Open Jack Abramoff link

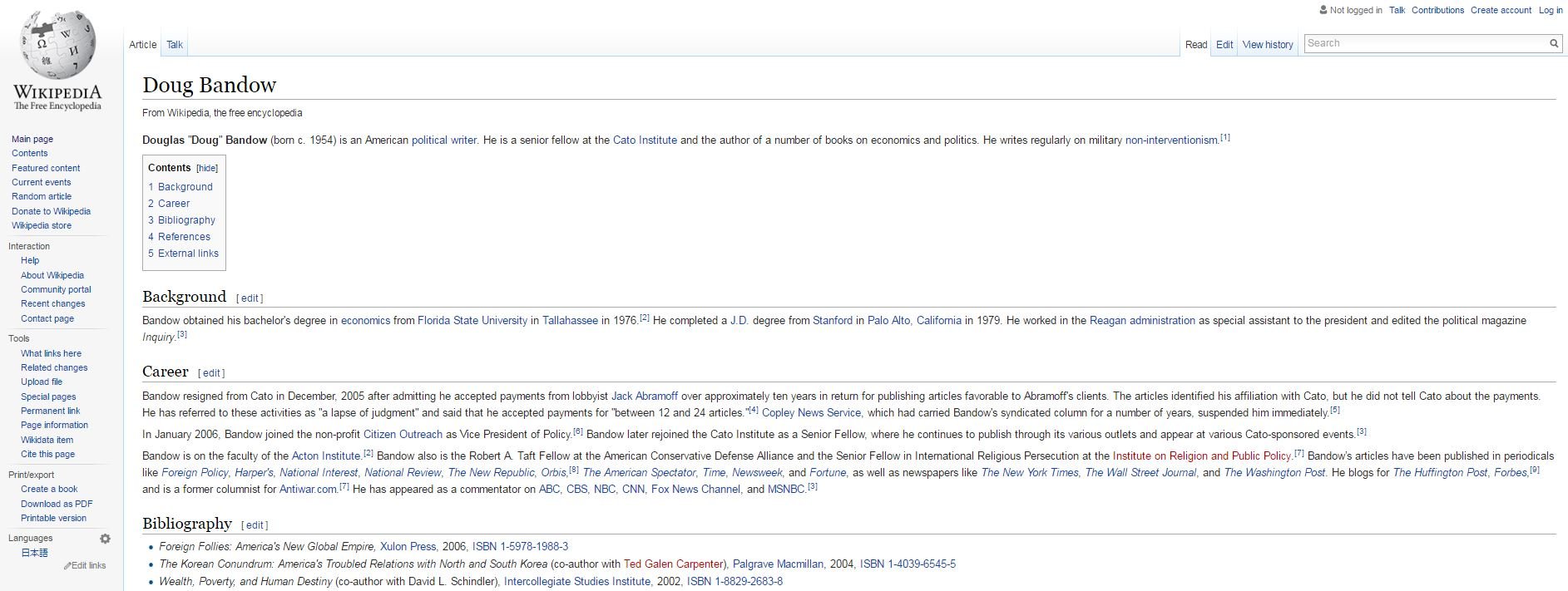[644, 396]
